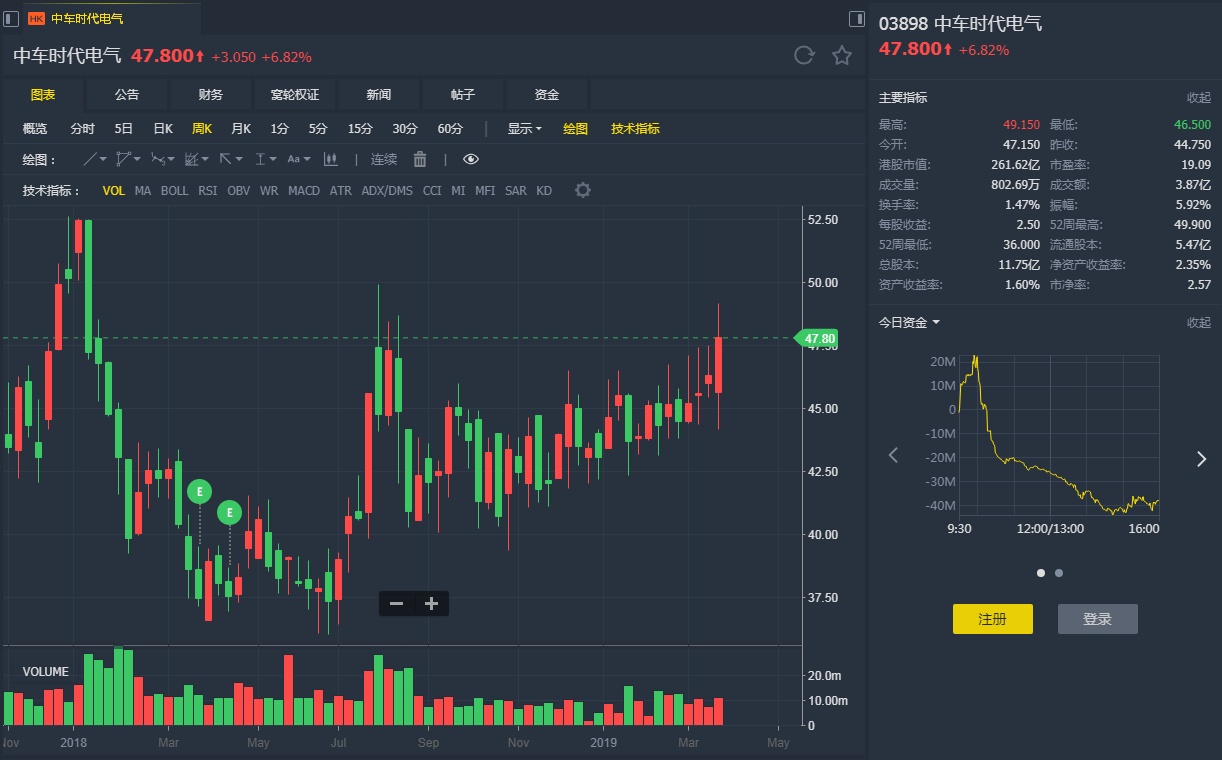Click the first E earnings marker
Screen dimensions: 1222x760
coord(200,491)
